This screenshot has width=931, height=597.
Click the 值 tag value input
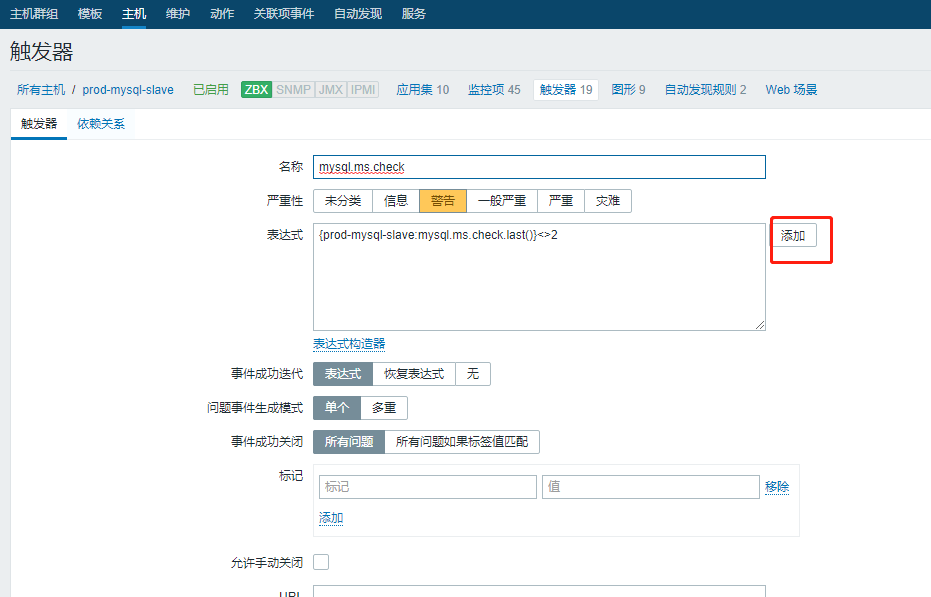[651, 487]
